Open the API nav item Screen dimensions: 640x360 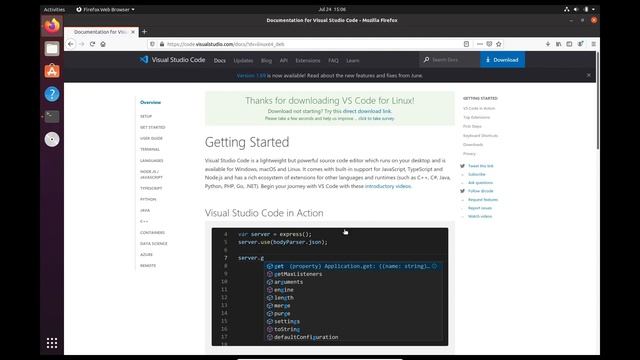[x=284, y=60]
